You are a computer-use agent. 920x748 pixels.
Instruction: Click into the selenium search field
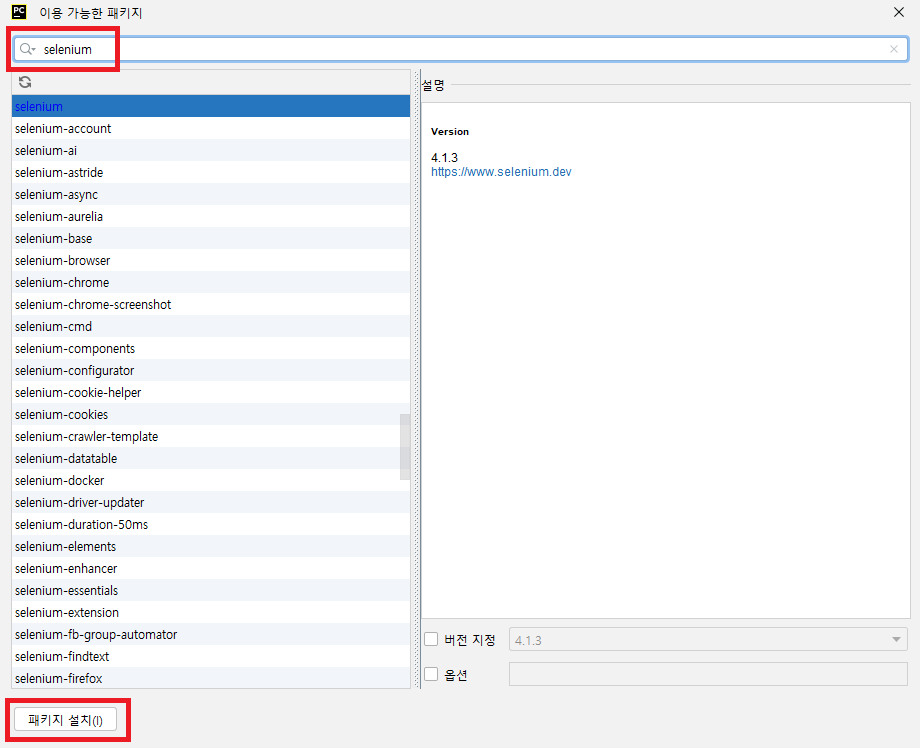461,49
